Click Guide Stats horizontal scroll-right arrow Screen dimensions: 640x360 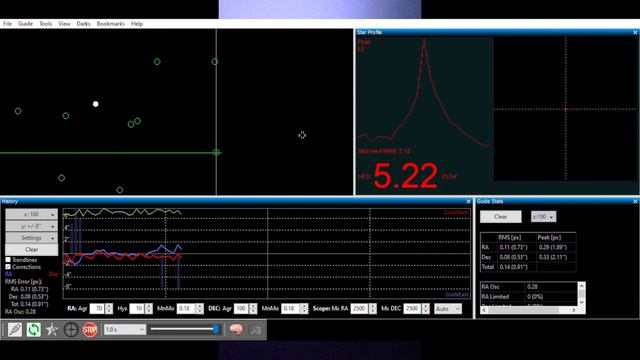tap(573, 310)
